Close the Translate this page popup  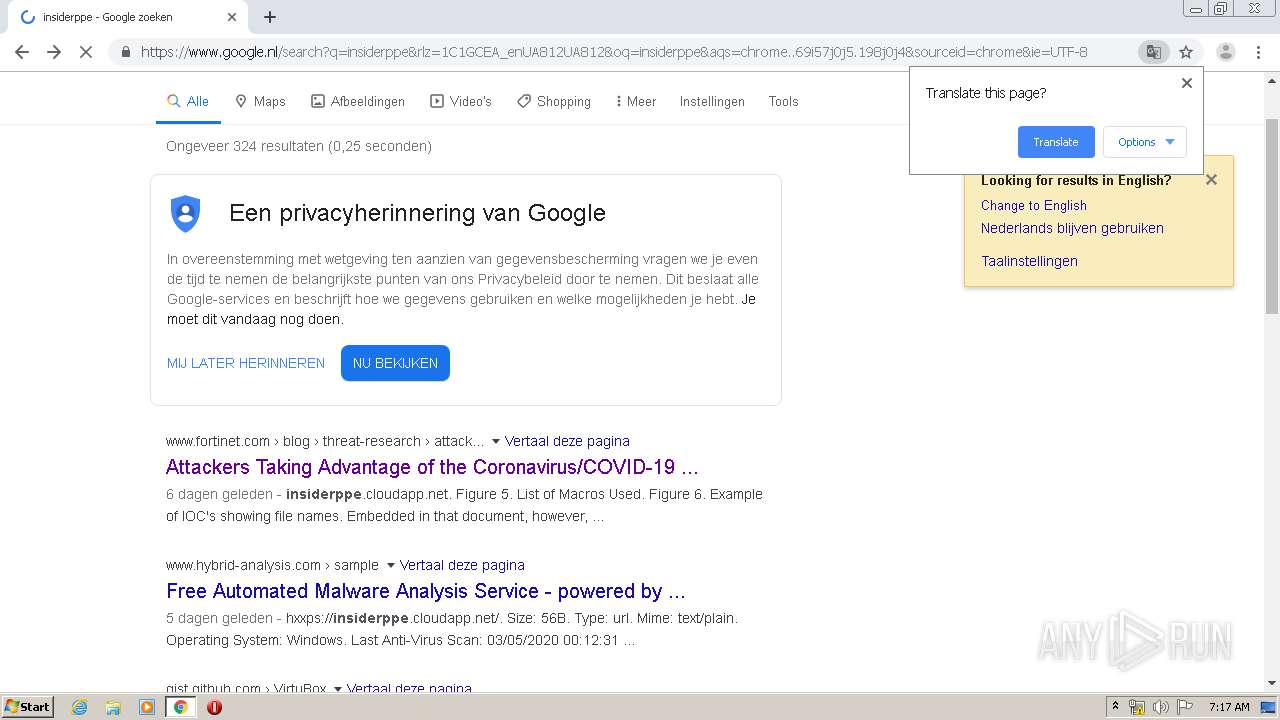tap(1187, 83)
